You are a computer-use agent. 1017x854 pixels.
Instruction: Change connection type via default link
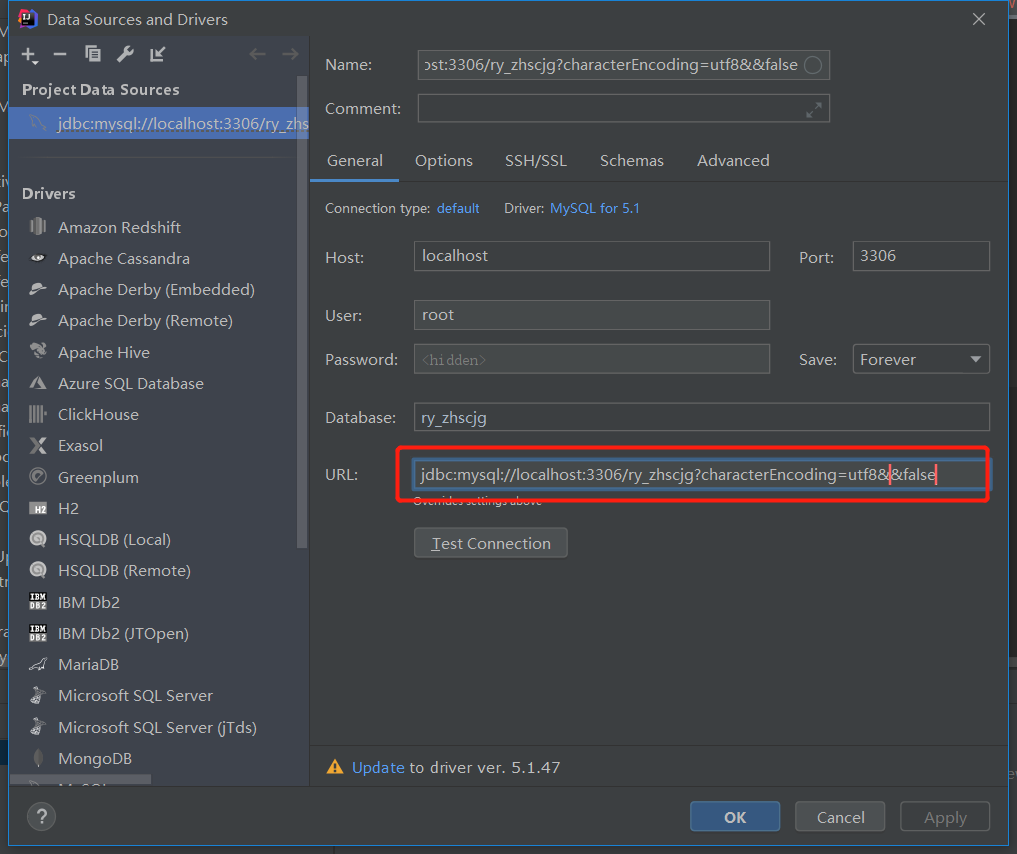click(x=458, y=208)
